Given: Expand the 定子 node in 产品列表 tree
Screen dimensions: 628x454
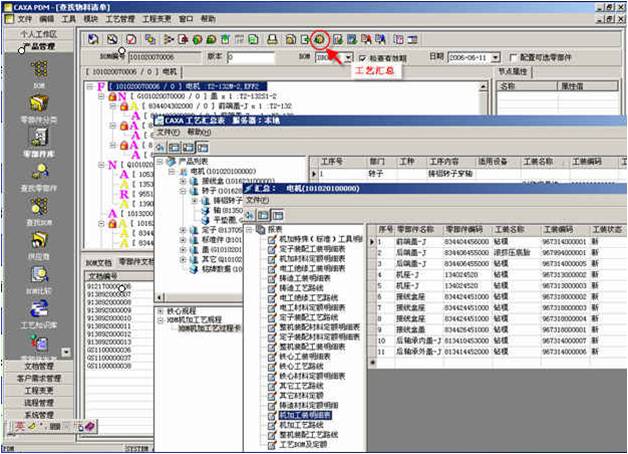Looking at the screenshot, I should coord(183,230).
